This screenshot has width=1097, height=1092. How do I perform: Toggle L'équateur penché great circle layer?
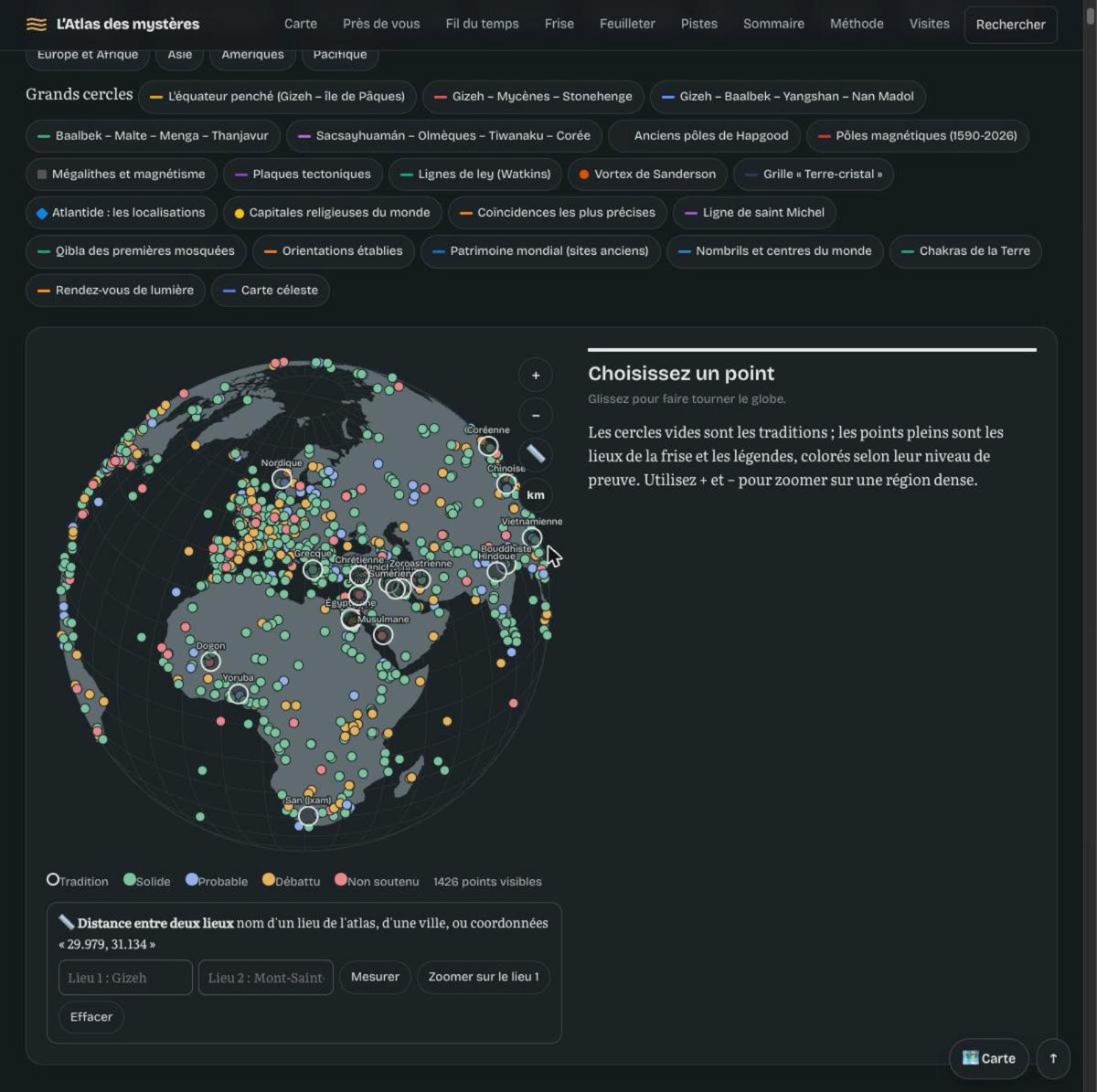[277, 96]
